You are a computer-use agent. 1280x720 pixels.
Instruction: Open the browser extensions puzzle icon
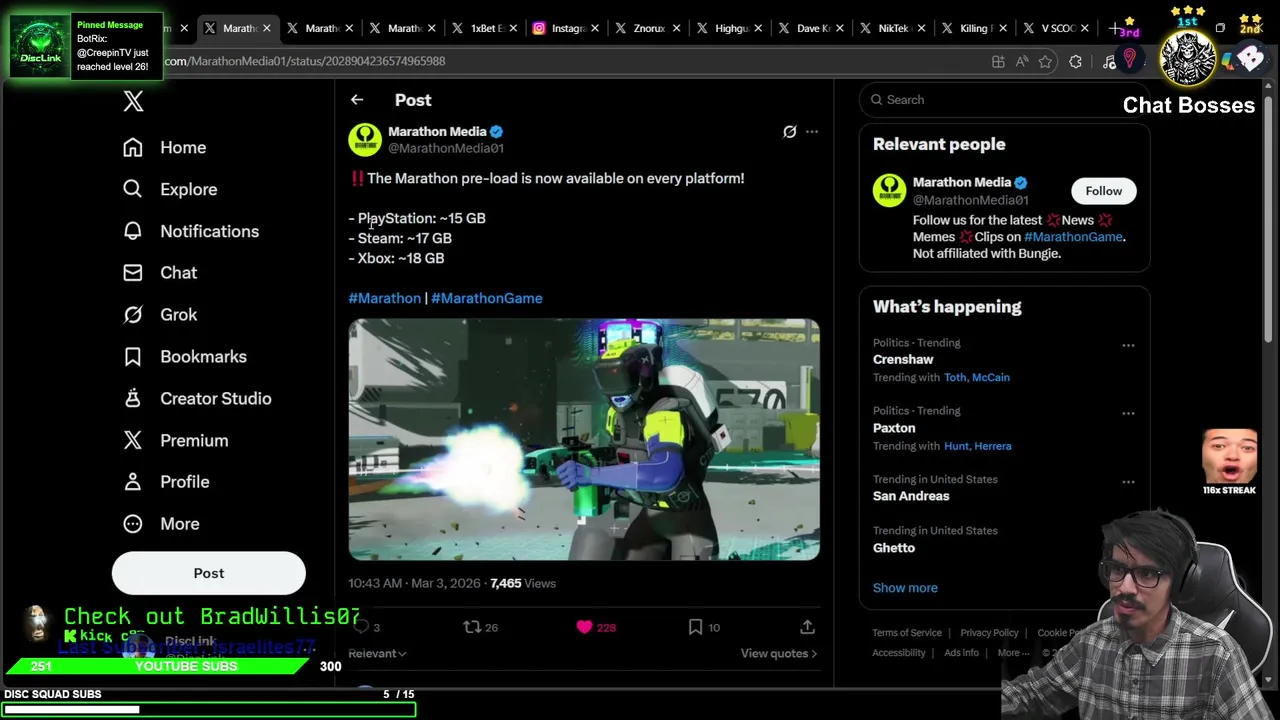[1075, 62]
